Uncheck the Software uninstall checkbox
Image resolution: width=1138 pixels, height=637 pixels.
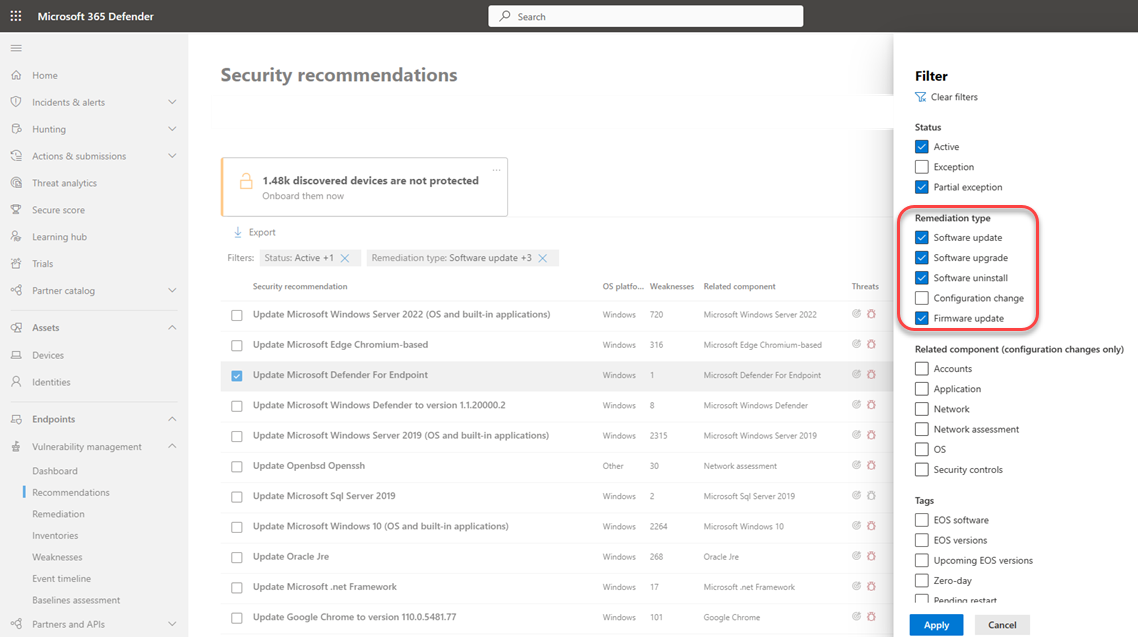pyautogui.click(x=922, y=278)
